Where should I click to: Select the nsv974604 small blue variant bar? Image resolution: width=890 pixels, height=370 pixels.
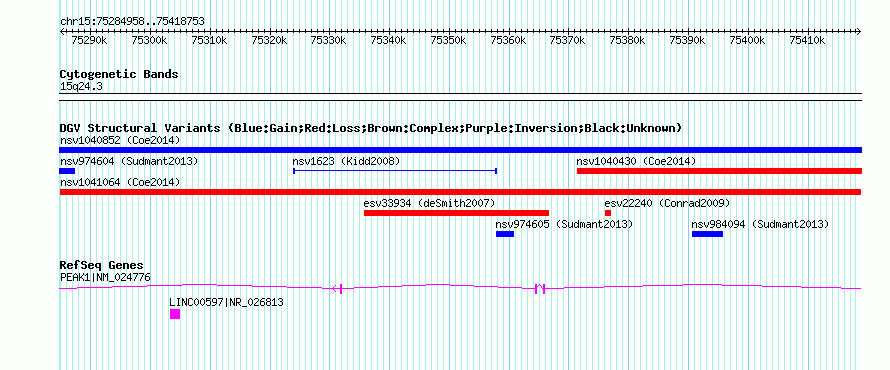[x=67, y=171]
